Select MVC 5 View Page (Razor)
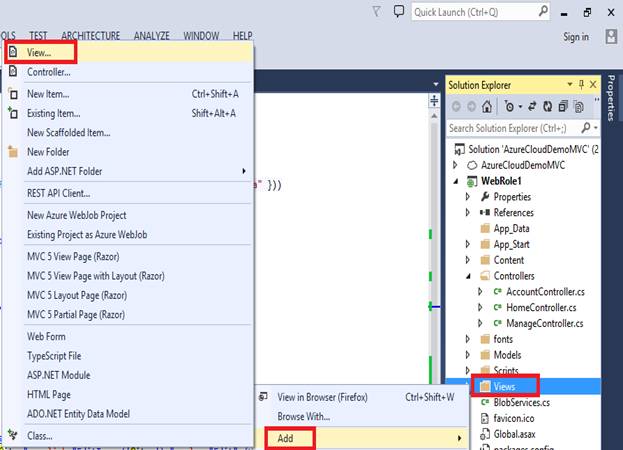Viewport: 623px width, 450px height. click(128, 256)
